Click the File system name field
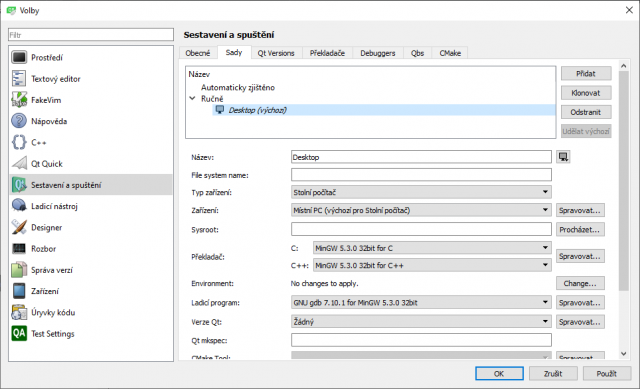Screen dimensions: 640x389 (x=421, y=175)
